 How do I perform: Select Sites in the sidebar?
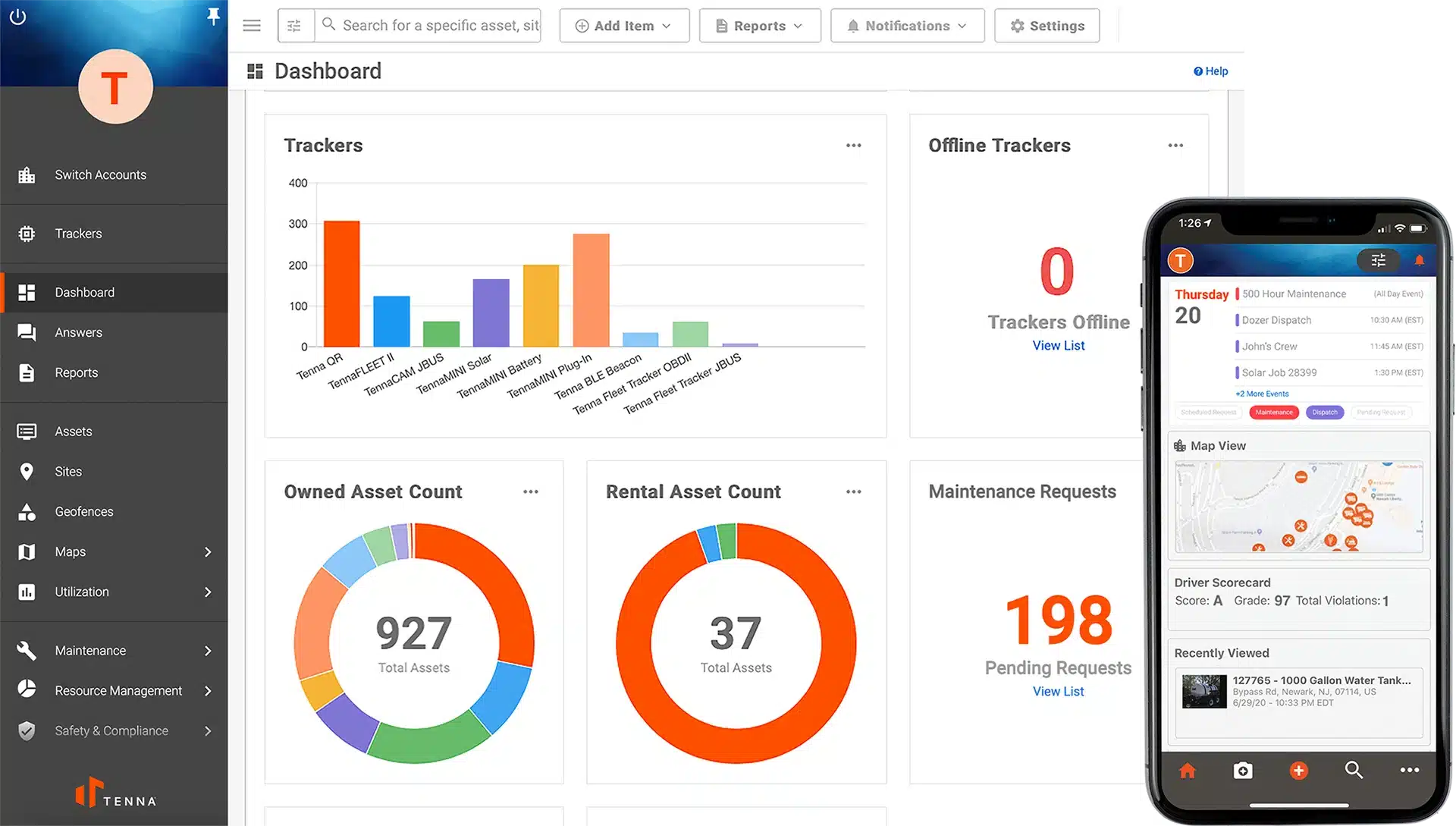(x=114, y=472)
